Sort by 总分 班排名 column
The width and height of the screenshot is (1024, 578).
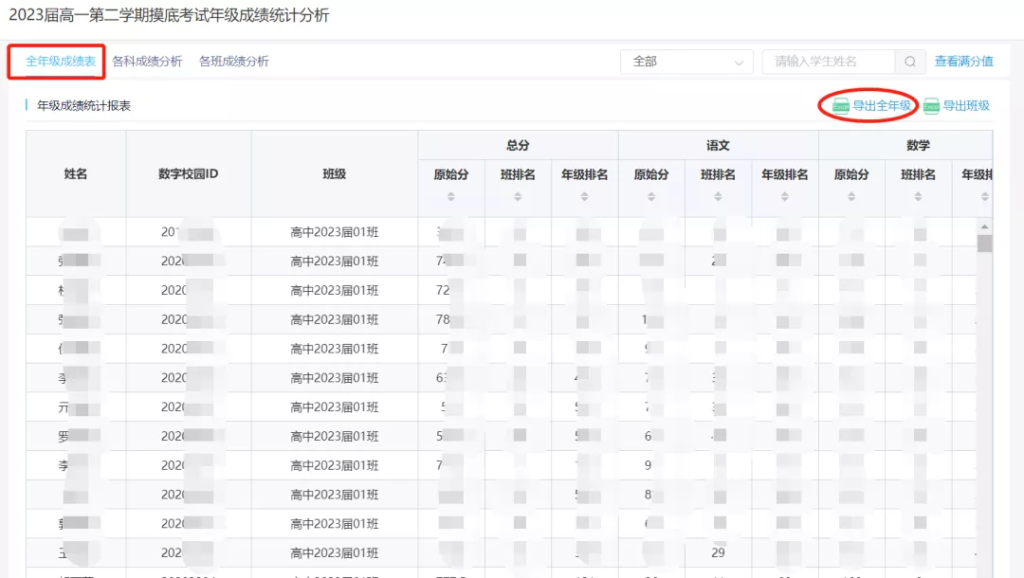pos(517,197)
